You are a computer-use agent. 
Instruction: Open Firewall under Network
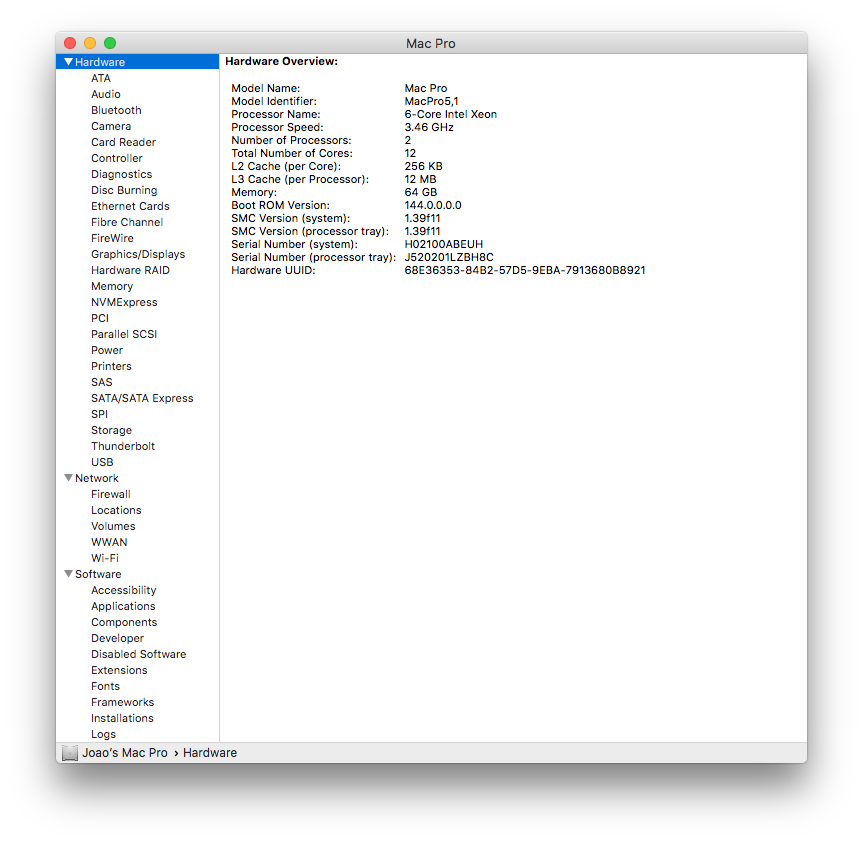coord(111,494)
